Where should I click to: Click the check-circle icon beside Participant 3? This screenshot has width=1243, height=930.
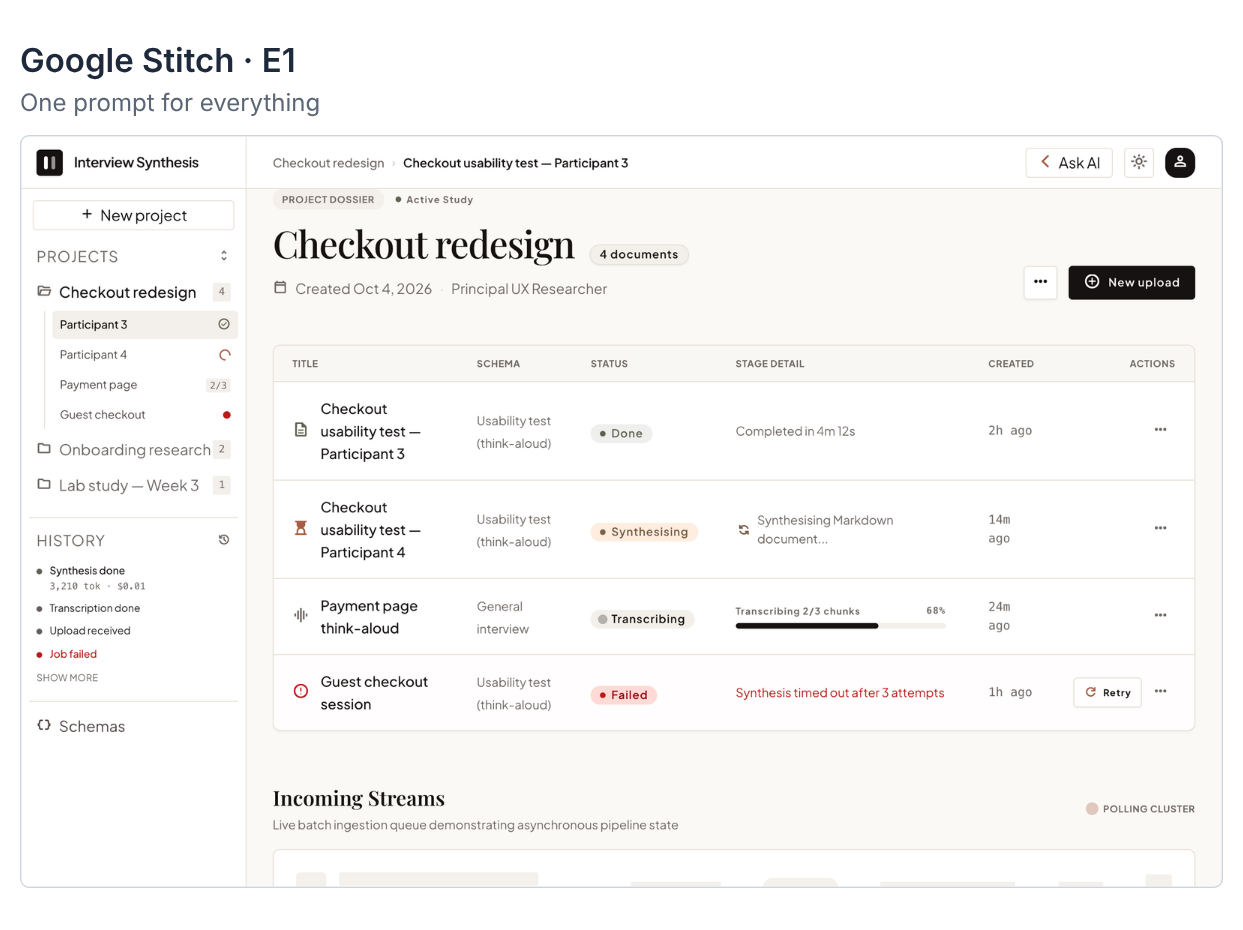224,324
